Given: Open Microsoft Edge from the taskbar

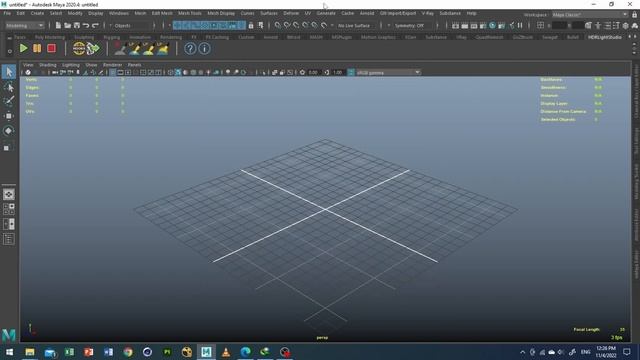Looking at the screenshot, I should tap(245, 352).
